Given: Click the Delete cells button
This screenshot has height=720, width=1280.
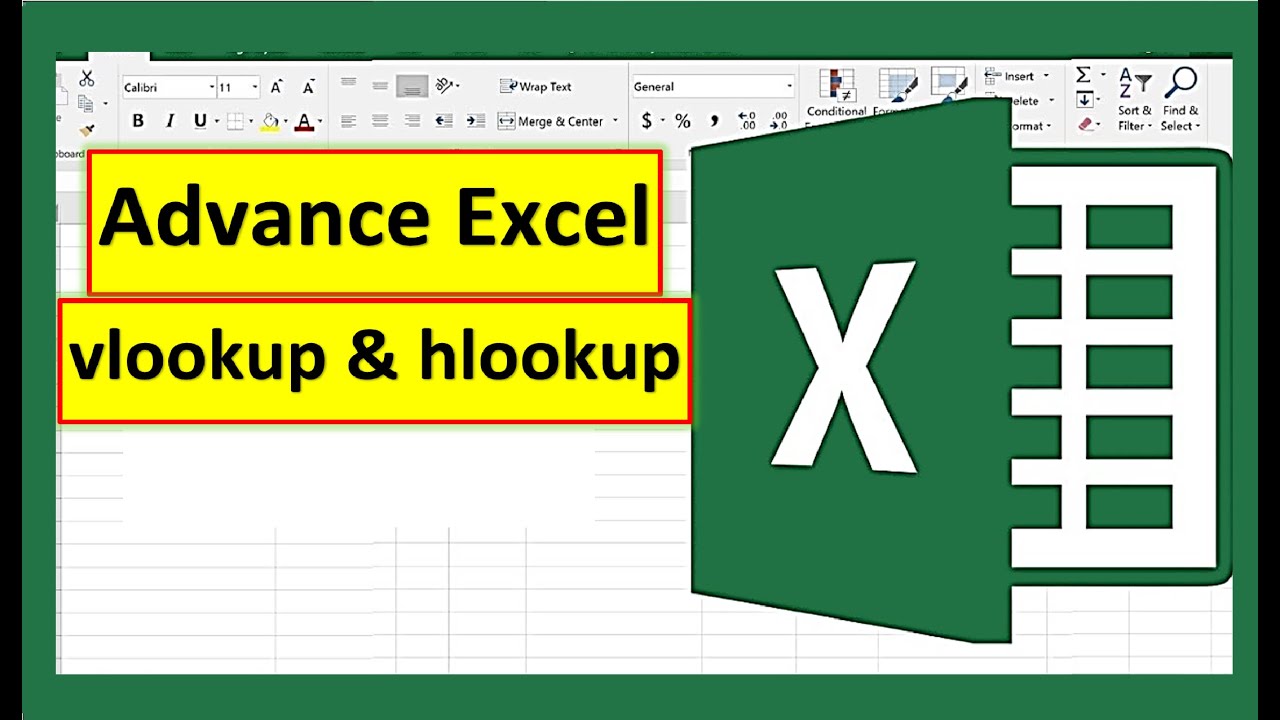Looking at the screenshot, I should 1026,101.
